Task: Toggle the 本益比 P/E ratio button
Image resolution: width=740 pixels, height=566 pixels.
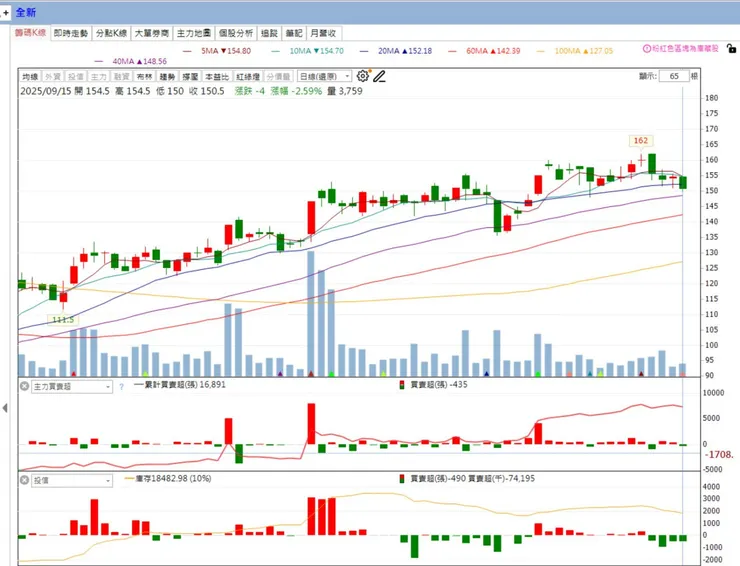Action: click(x=217, y=76)
